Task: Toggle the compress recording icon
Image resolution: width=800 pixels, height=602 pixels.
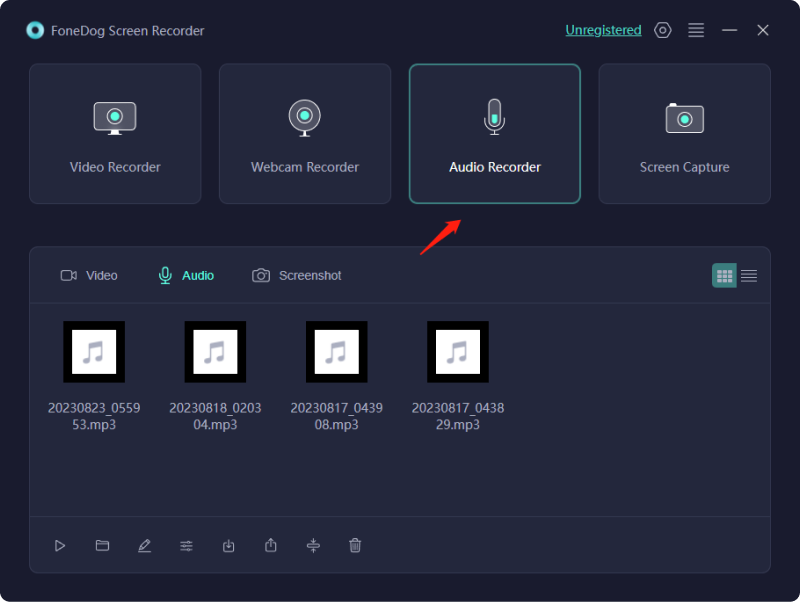Action: coord(313,546)
